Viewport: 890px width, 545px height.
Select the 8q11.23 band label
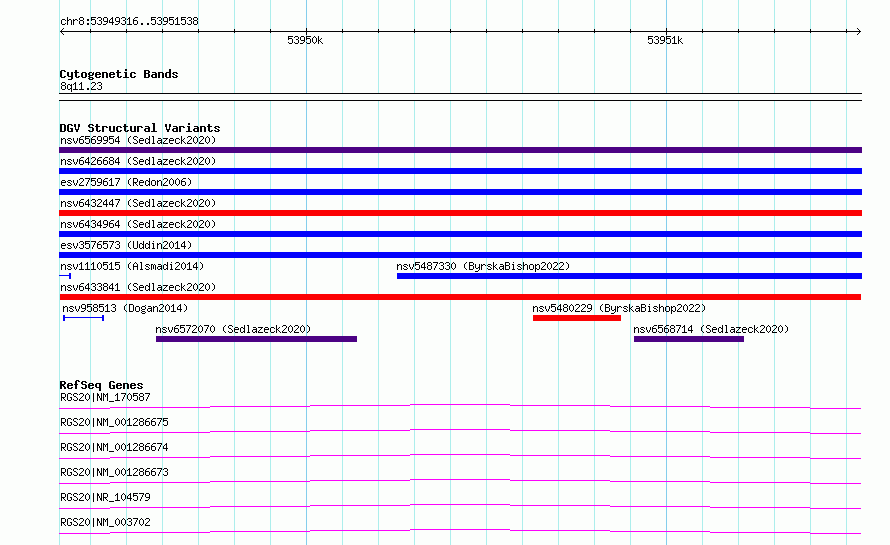(x=81, y=86)
